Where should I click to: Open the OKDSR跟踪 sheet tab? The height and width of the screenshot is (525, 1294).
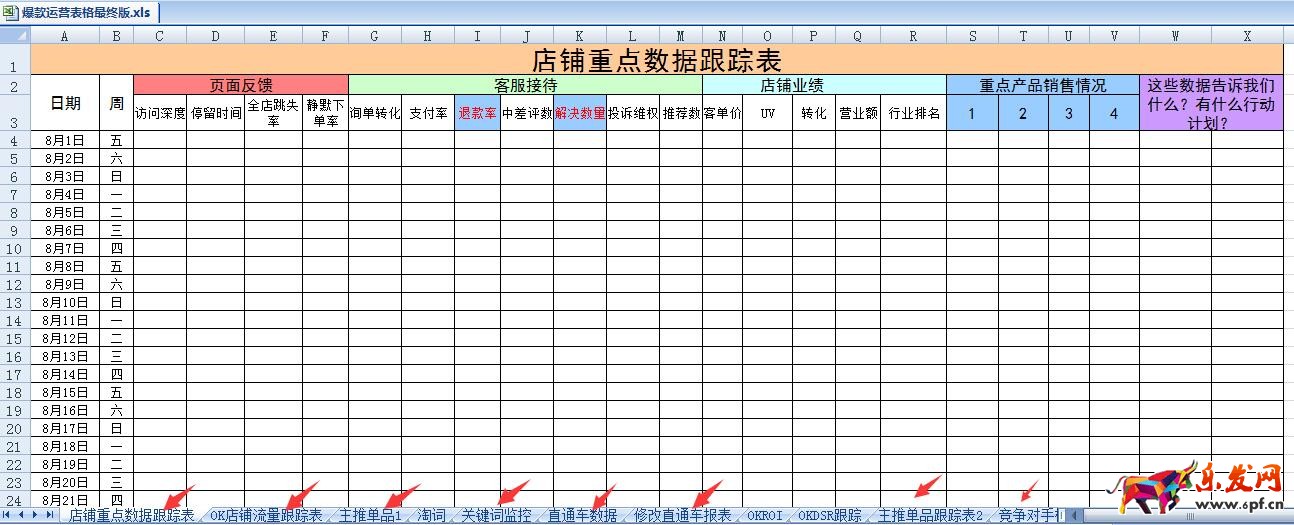point(829,516)
